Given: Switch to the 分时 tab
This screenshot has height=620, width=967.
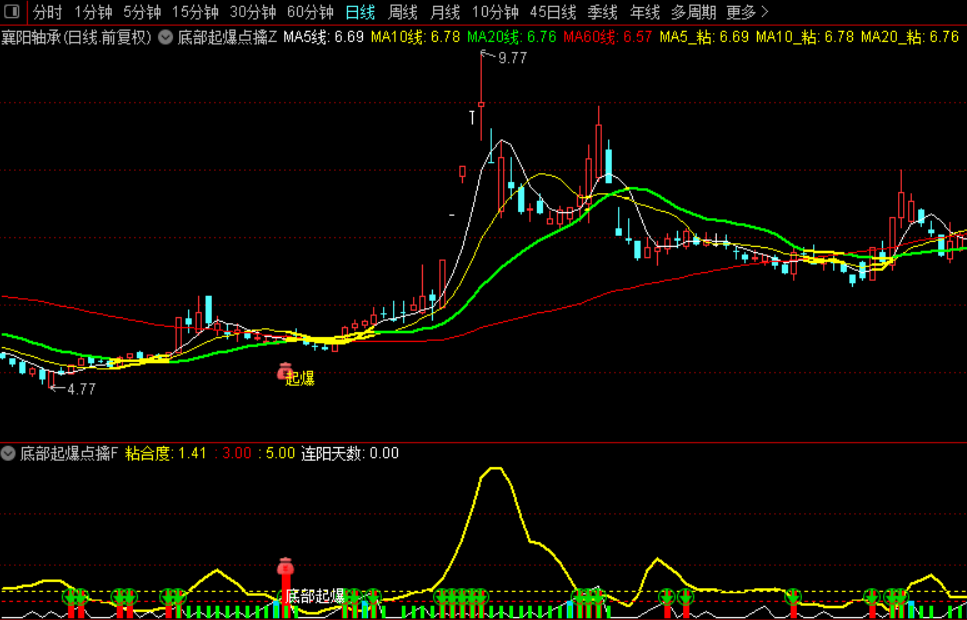Looking at the screenshot, I should point(47,12).
